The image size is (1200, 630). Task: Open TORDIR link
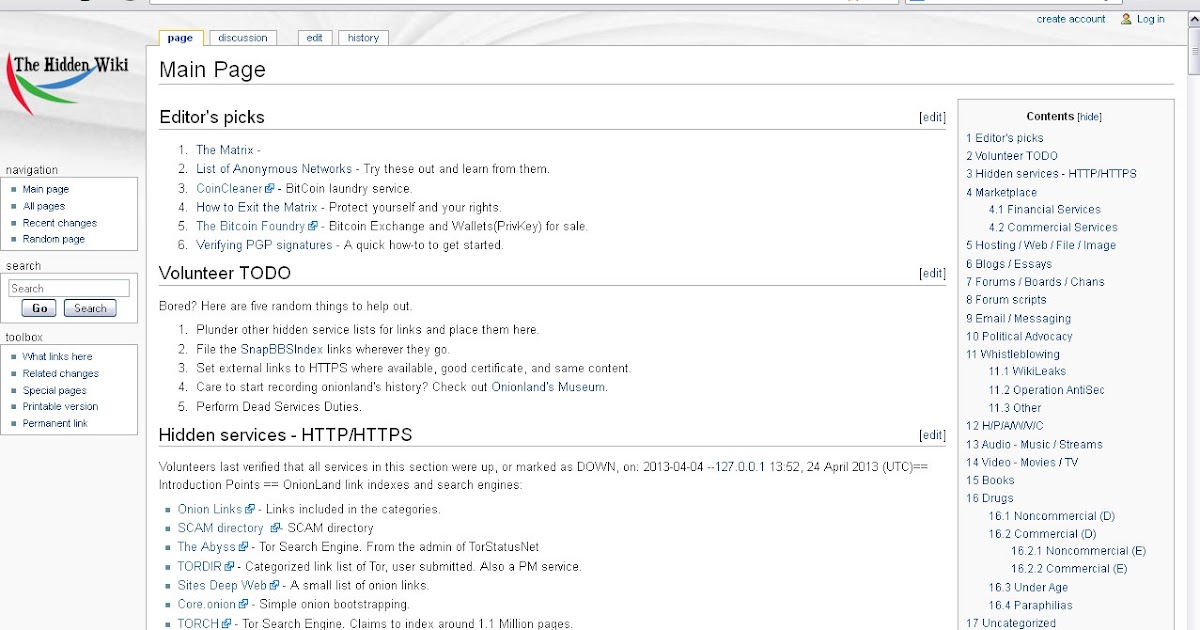(200, 566)
